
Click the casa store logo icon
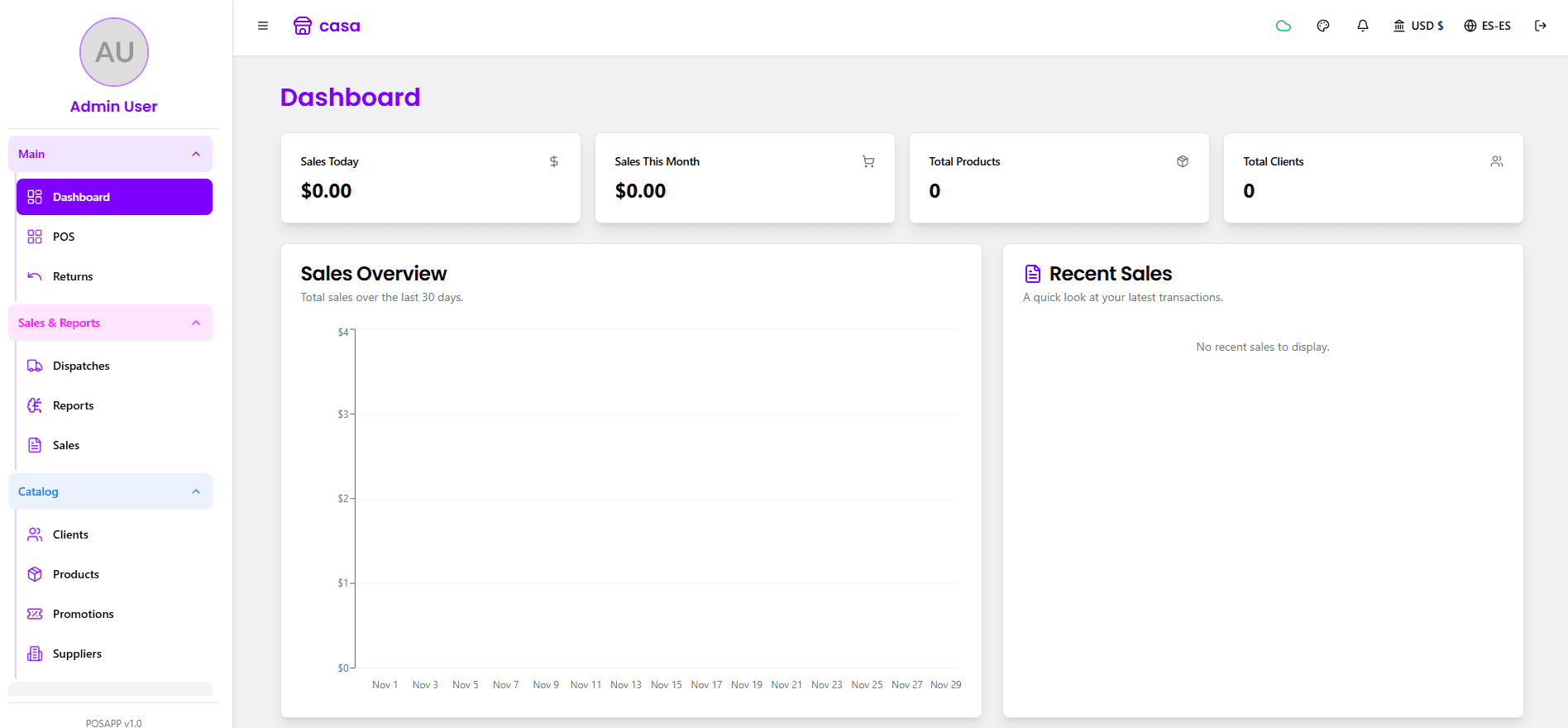tap(303, 26)
